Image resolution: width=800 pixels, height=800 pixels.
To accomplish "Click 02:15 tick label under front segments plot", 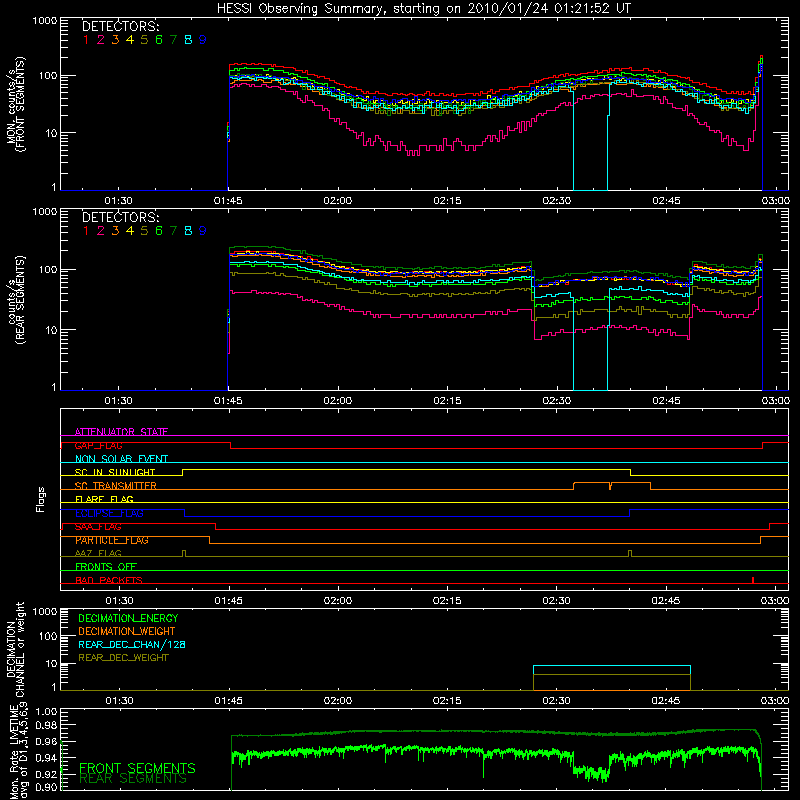I will (x=447, y=201).
